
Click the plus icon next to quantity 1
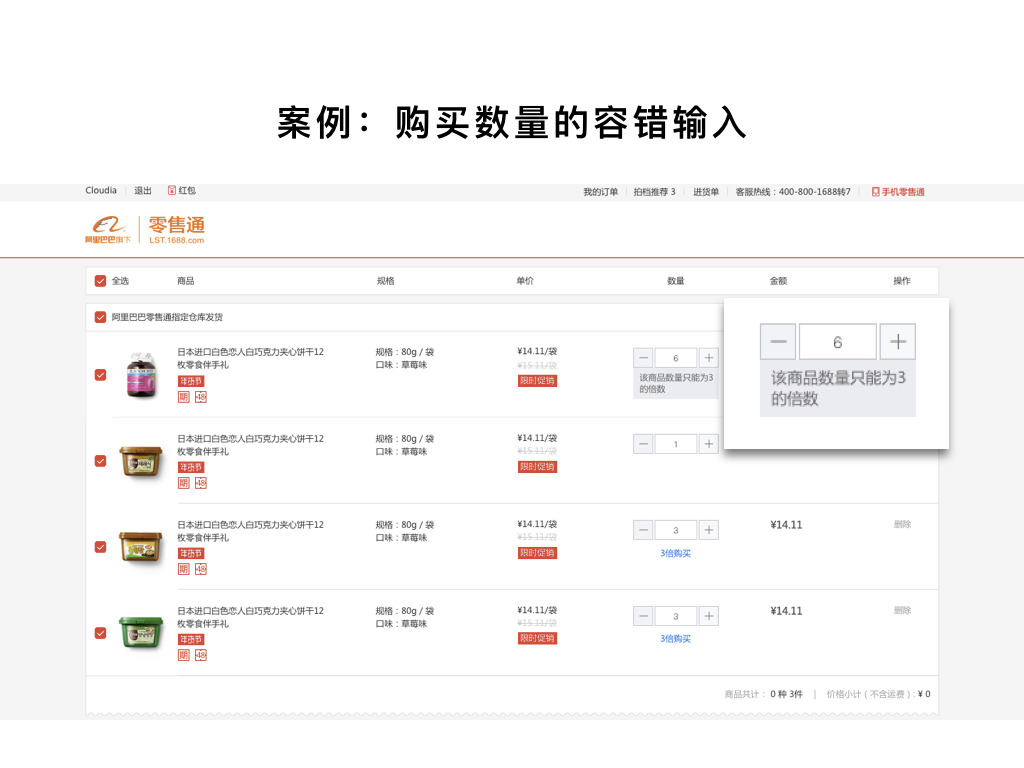click(x=708, y=443)
